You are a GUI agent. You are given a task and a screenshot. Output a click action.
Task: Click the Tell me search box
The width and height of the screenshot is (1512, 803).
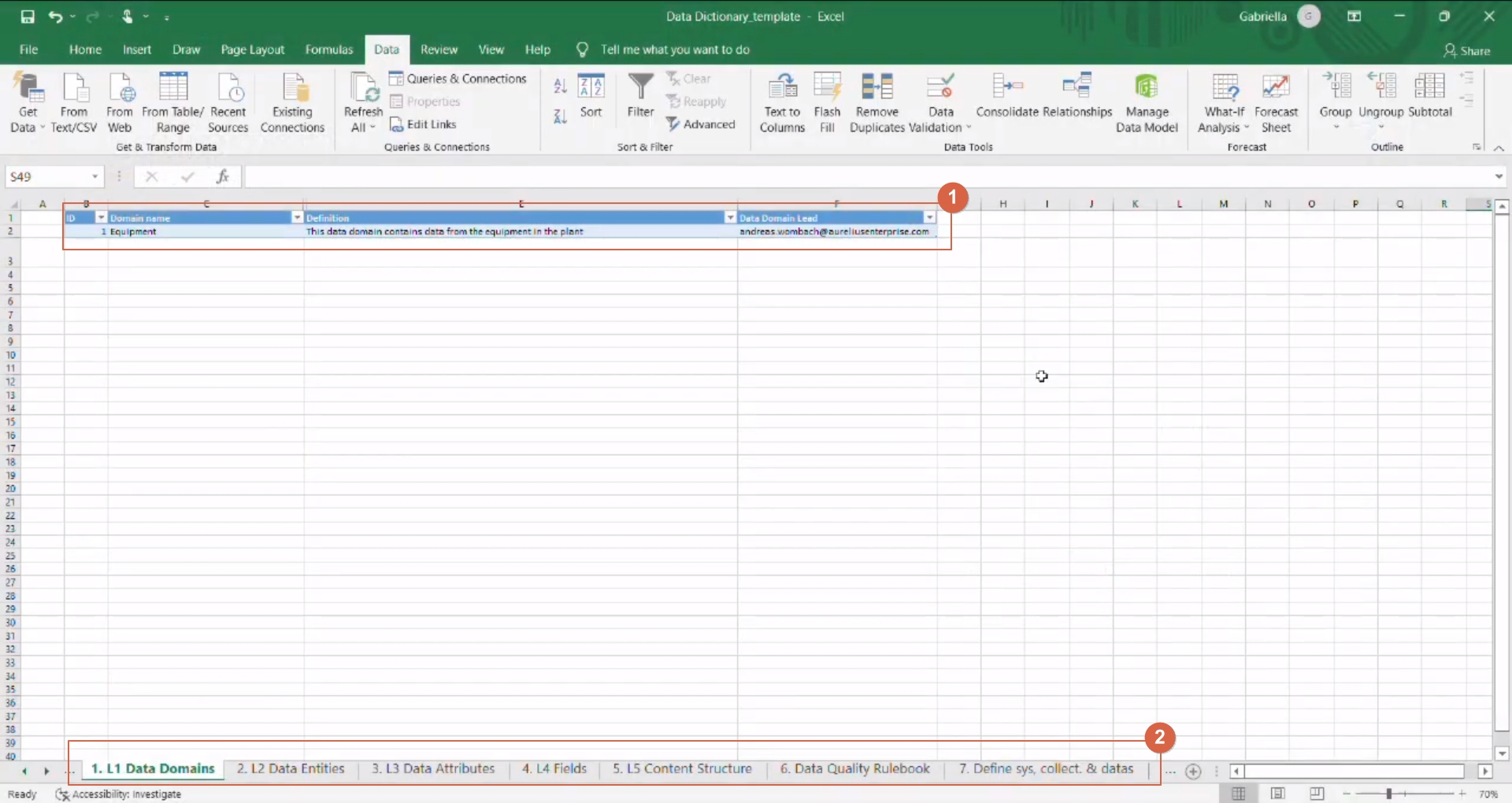pos(674,50)
